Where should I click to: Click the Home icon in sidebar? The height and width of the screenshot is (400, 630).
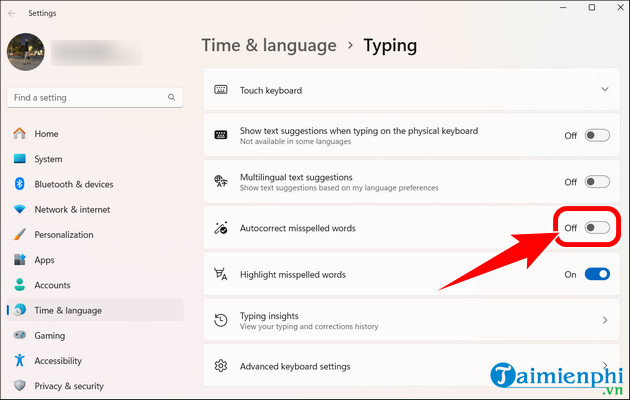click(x=19, y=133)
